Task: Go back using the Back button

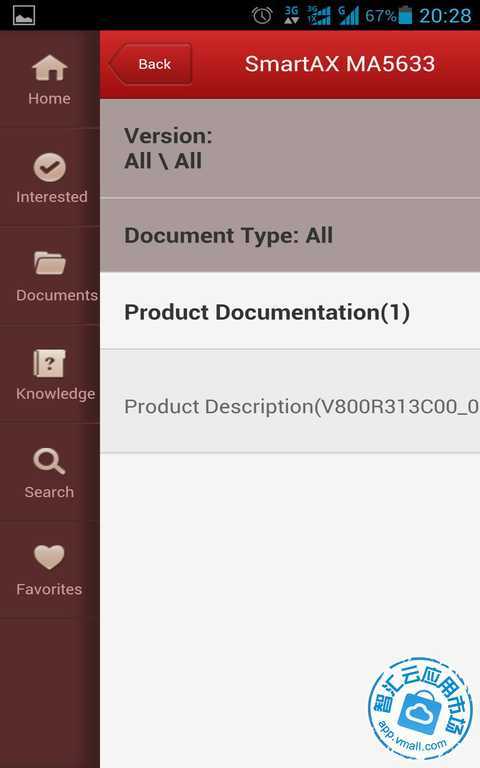Action: [x=150, y=64]
